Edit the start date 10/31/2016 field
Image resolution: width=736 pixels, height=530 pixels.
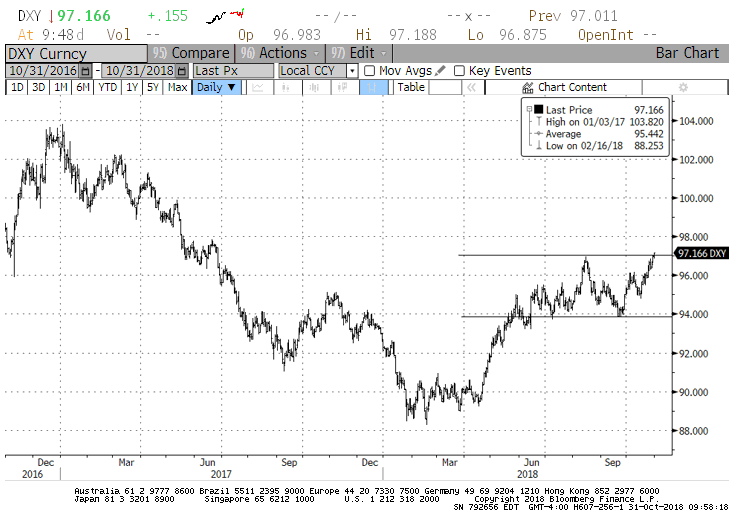(x=43, y=71)
